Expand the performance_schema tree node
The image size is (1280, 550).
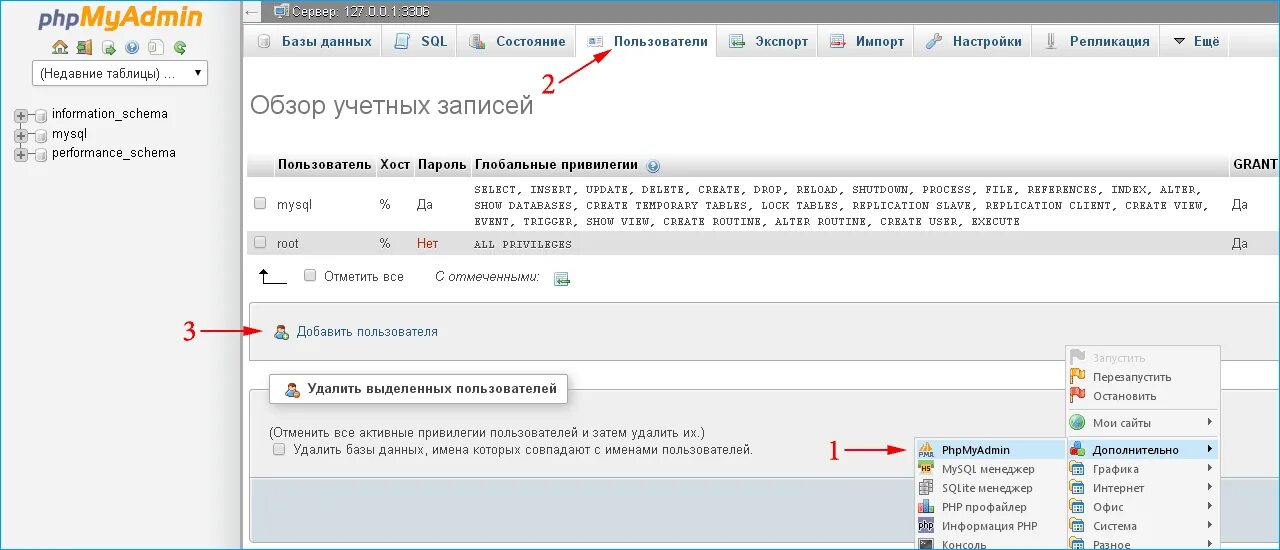21,153
